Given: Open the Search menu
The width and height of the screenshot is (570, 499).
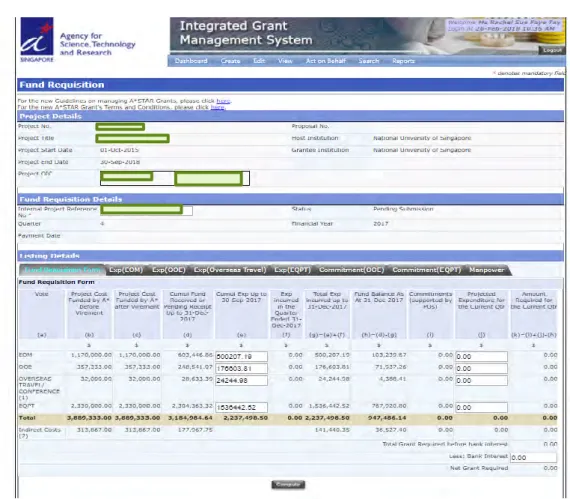Looking at the screenshot, I should click(x=369, y=61).
